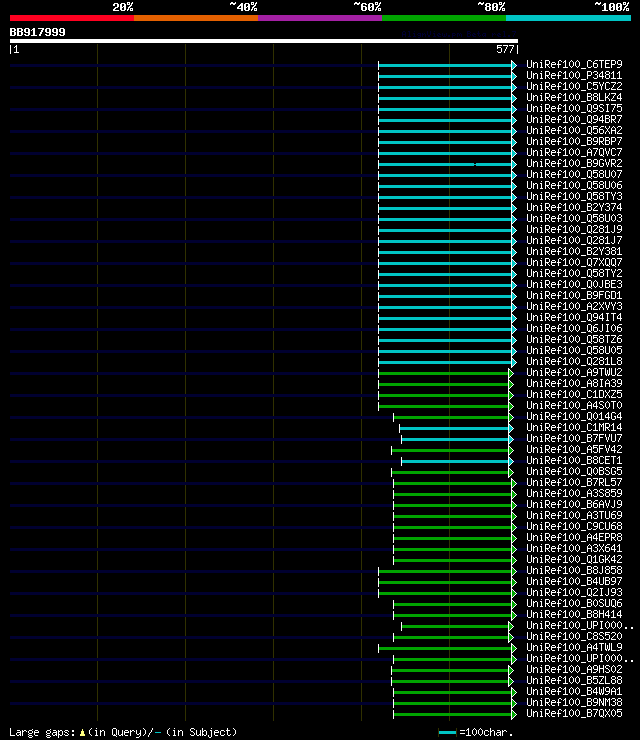The width and height of the screenshot is (640, 740).
Task: Select the UniRef100_Q94IT4 label
Action: click(574, 318)
